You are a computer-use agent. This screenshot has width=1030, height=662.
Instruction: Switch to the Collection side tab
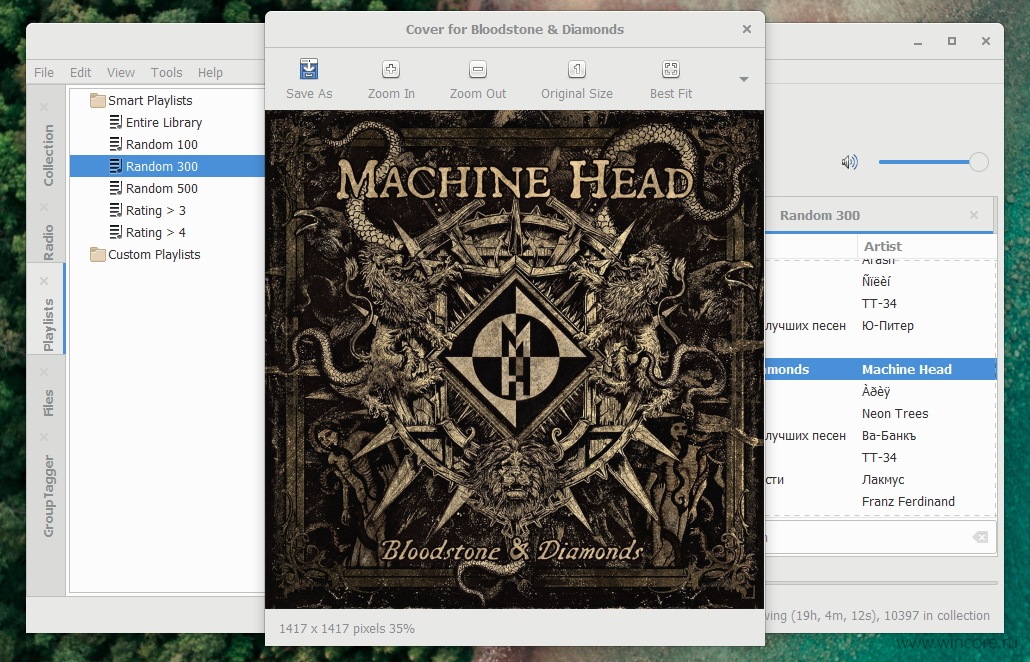click(x=48, y=155)
